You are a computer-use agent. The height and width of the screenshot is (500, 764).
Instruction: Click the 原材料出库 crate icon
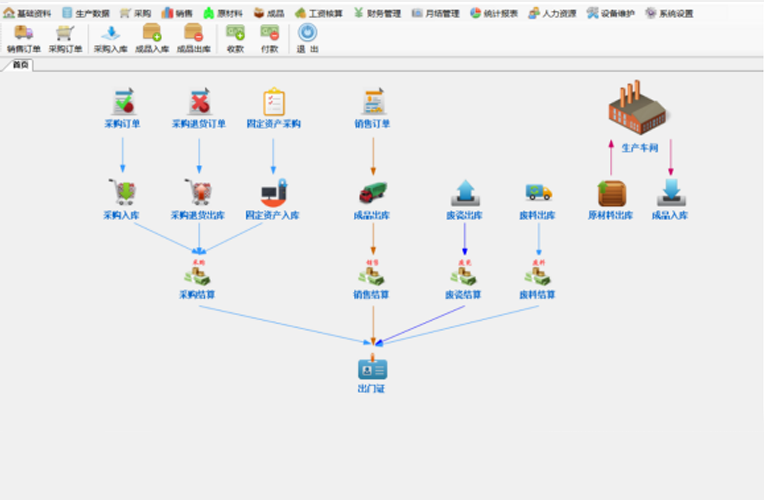click(x=610, y=192)
